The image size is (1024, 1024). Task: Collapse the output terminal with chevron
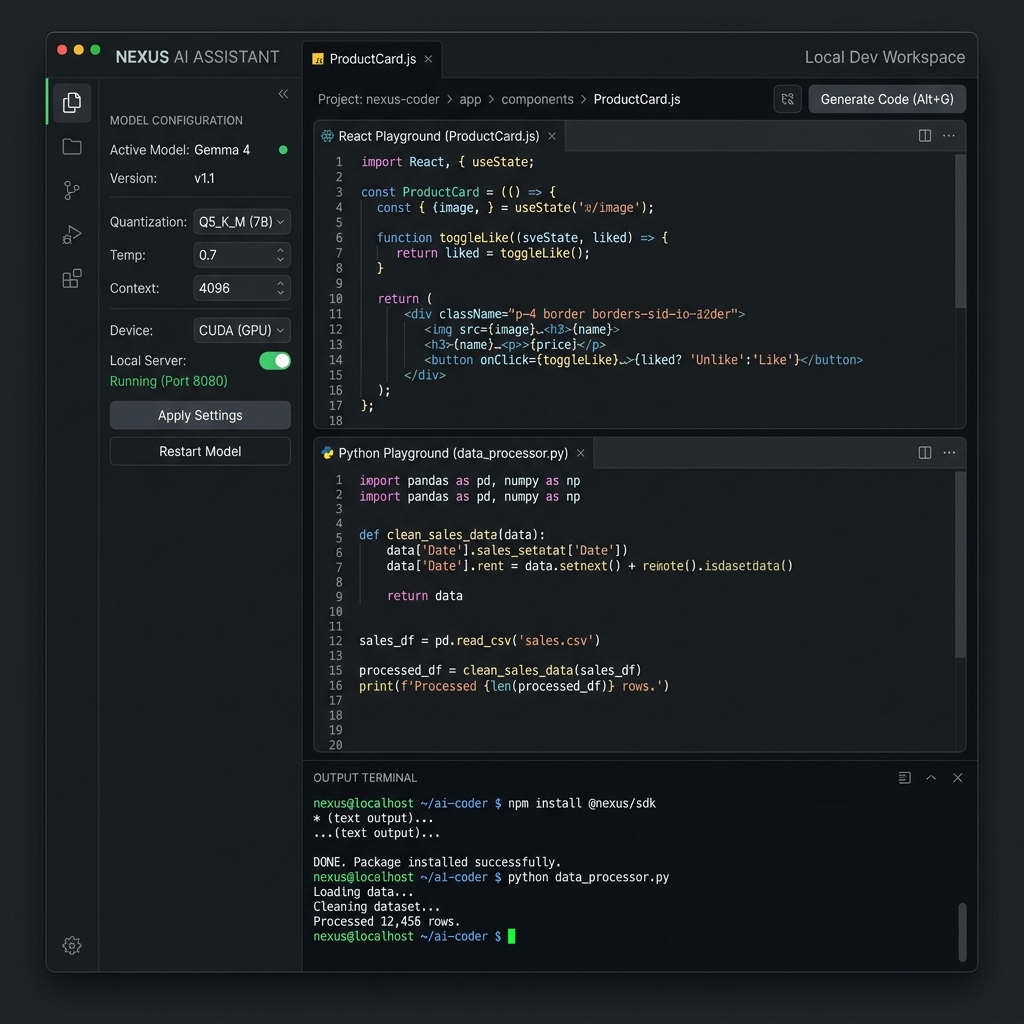(x=931, y=777)
